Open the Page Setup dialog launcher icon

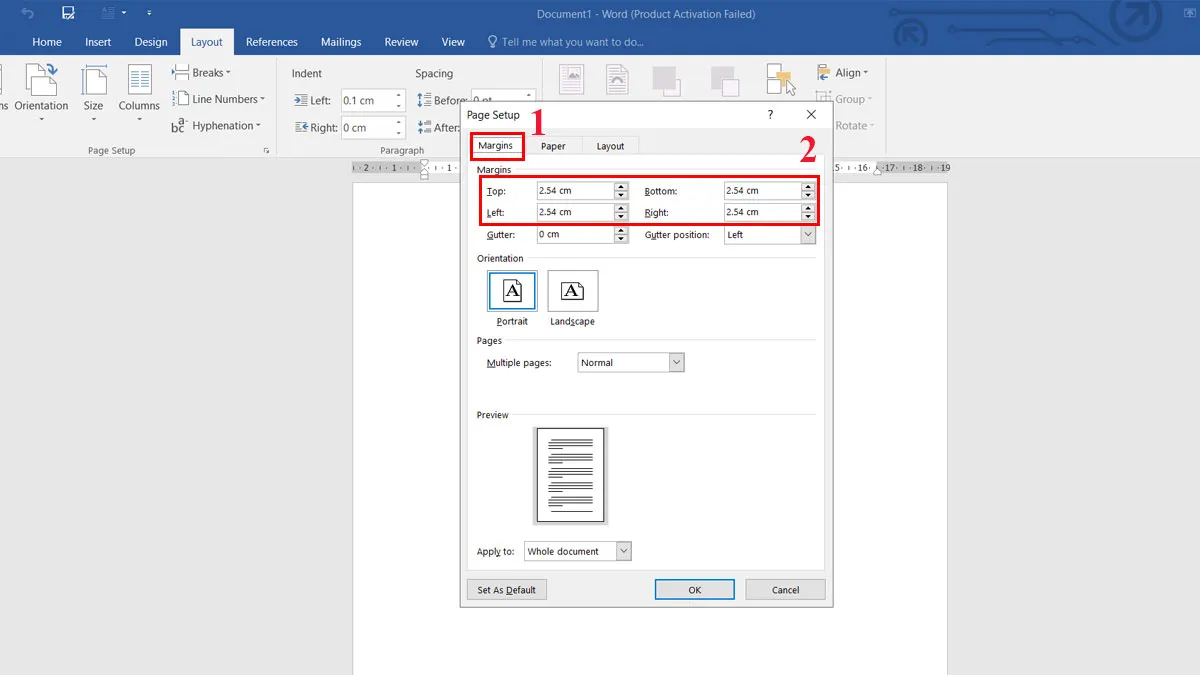(x=266, y=151)
